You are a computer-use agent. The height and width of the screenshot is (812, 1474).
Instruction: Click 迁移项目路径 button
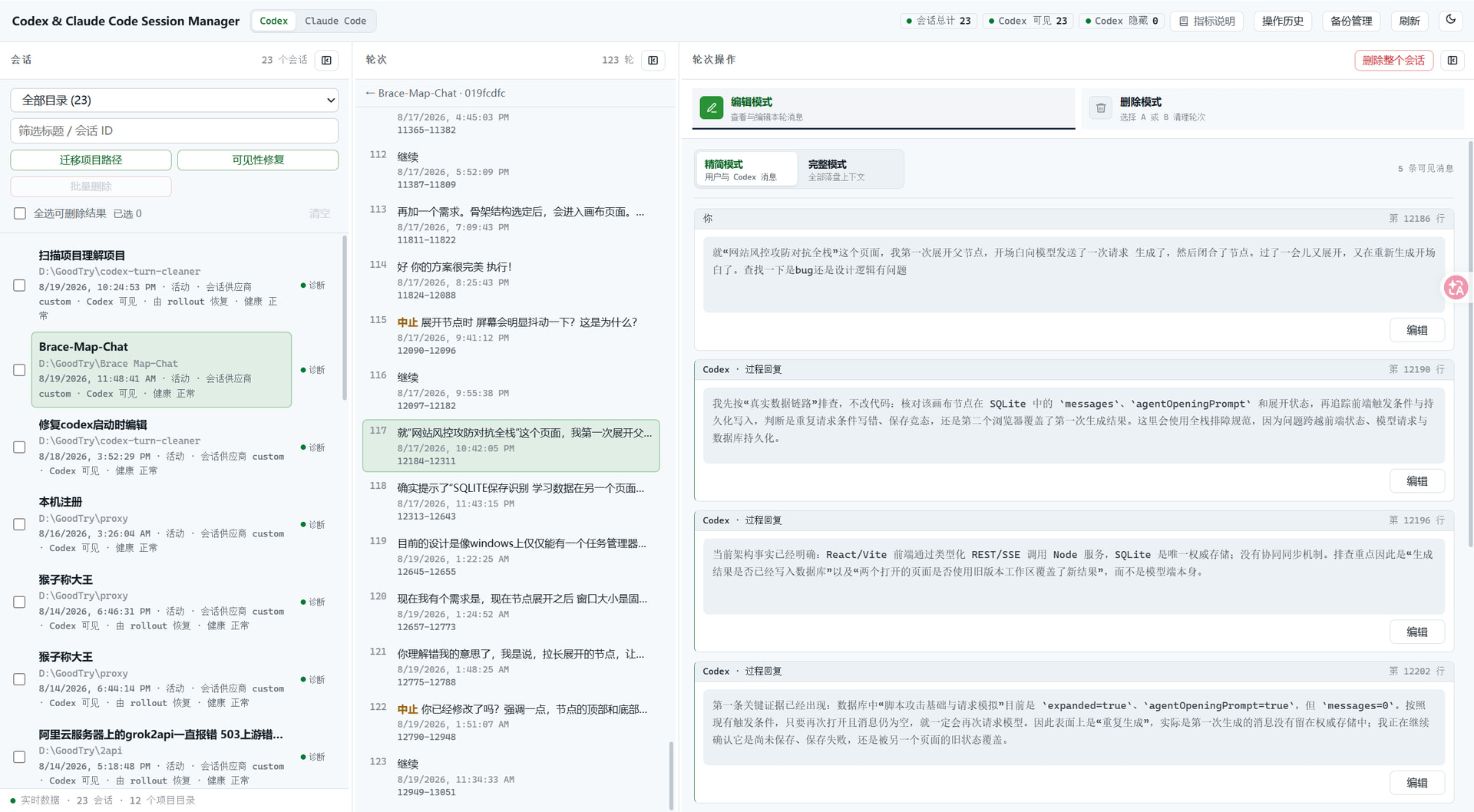pos(91,160)
